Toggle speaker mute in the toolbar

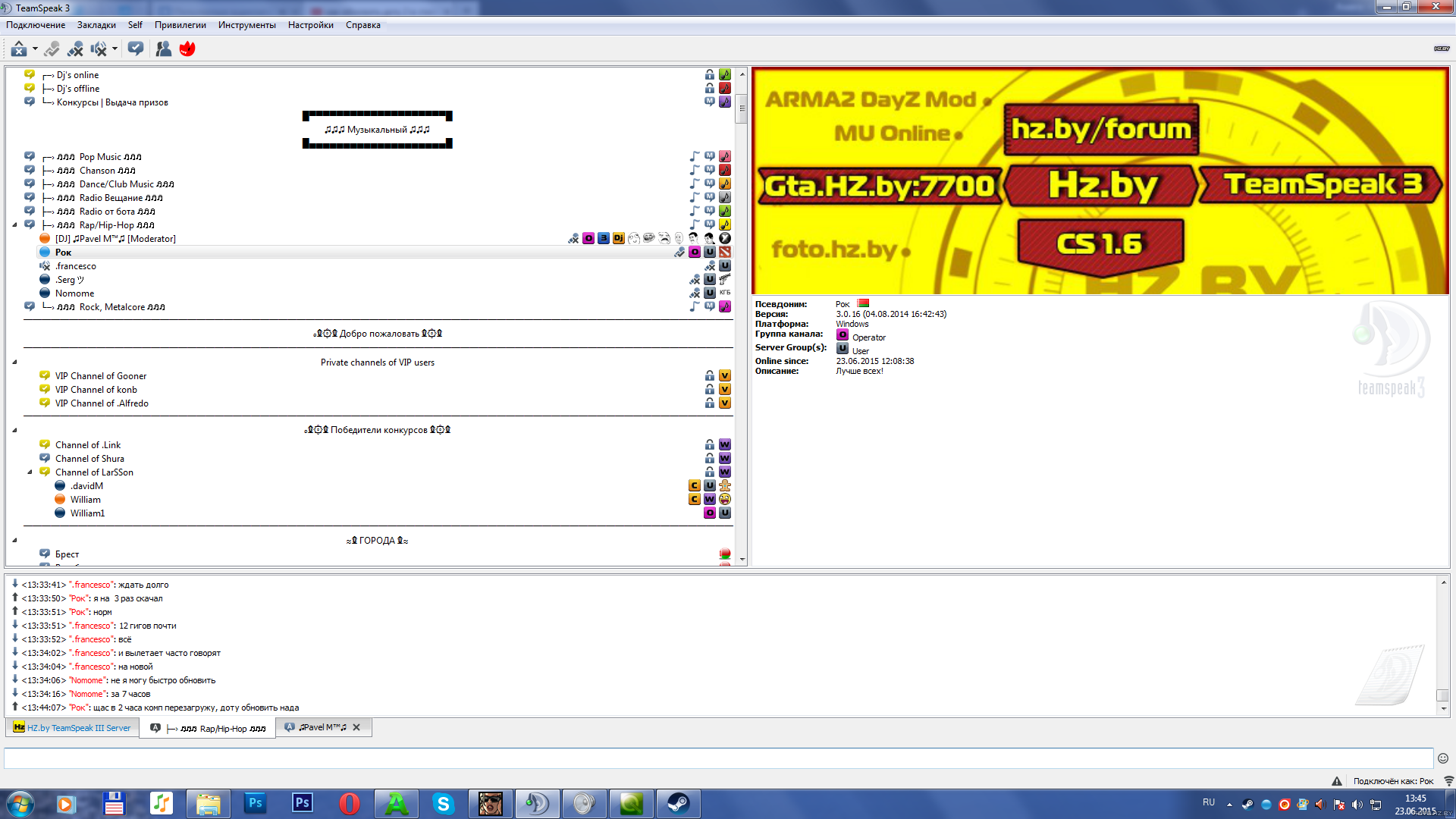tap(99, 49)
